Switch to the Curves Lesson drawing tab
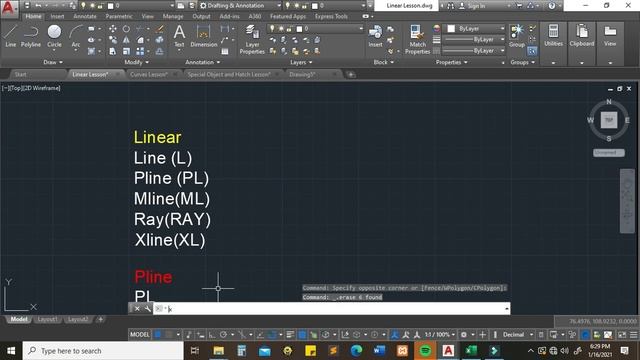 149,74
